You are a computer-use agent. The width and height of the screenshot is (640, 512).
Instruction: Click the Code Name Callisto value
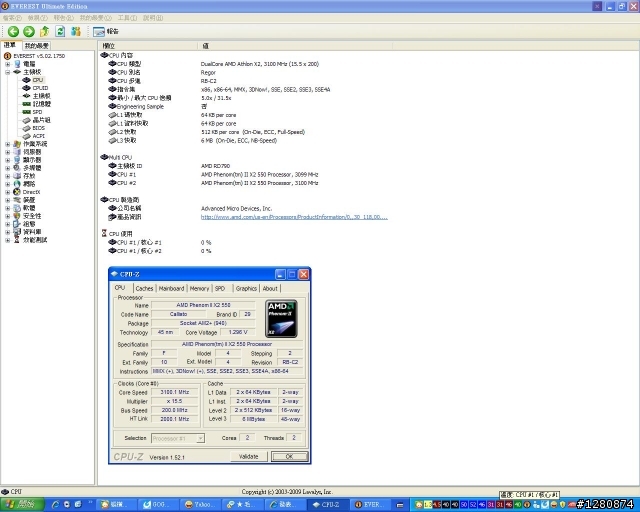(x=178, y=314)
